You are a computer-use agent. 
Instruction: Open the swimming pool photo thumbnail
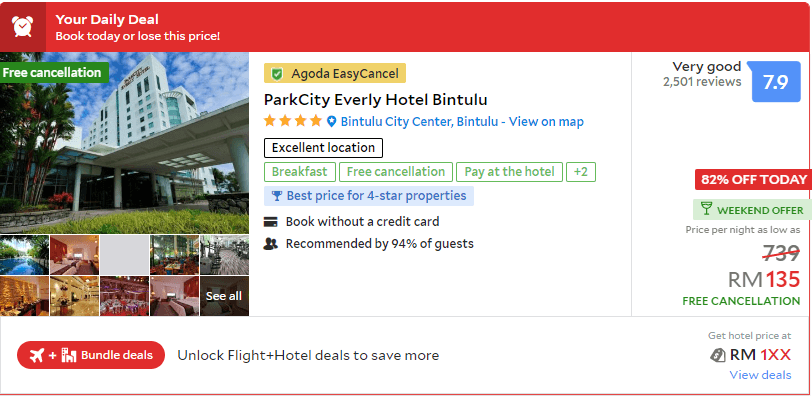pos(24,255)
